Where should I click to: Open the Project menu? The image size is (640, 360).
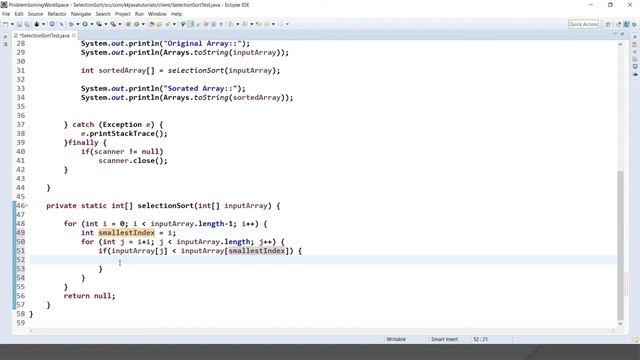[x=122, y=14]
